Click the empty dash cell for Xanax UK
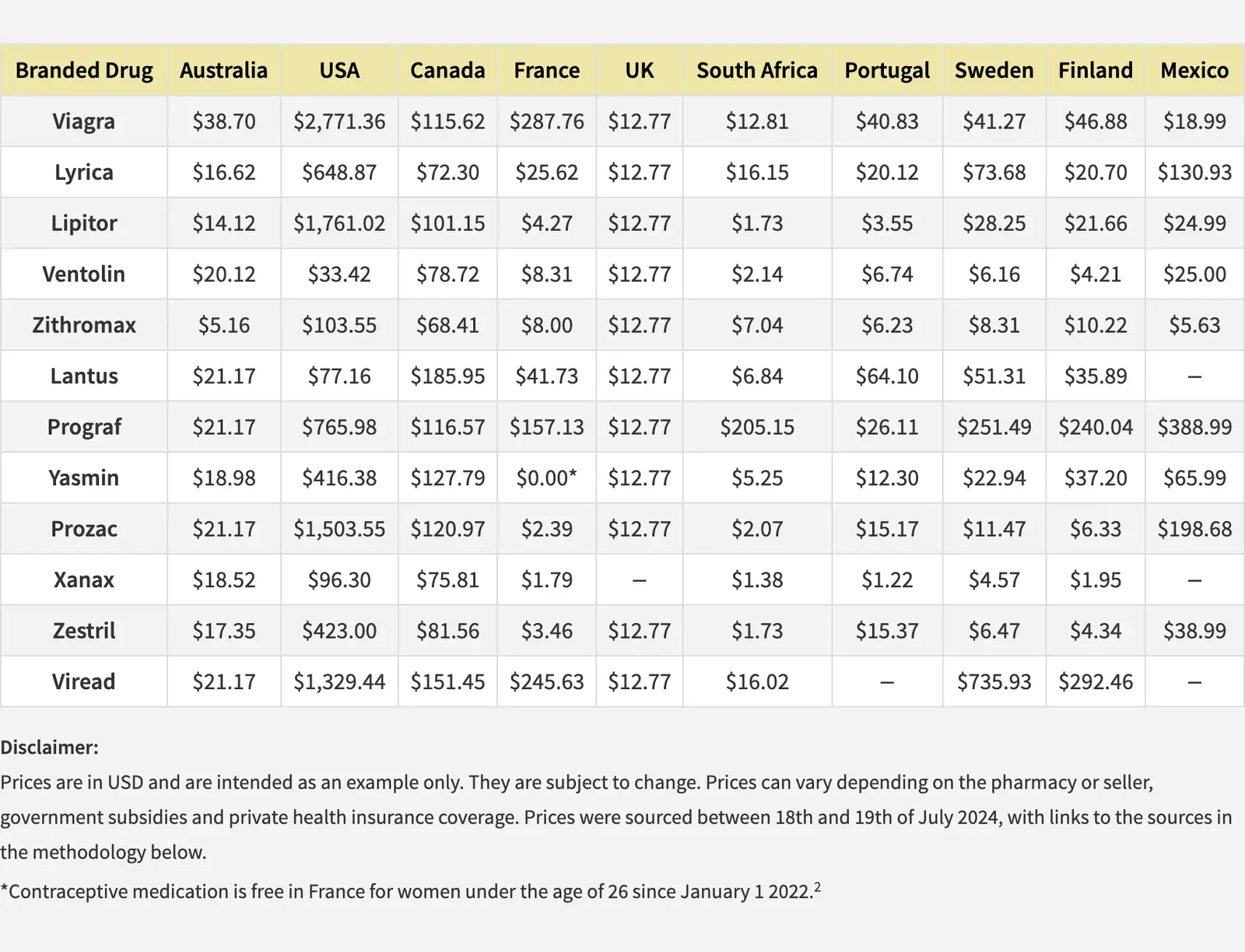 (639, 580)
